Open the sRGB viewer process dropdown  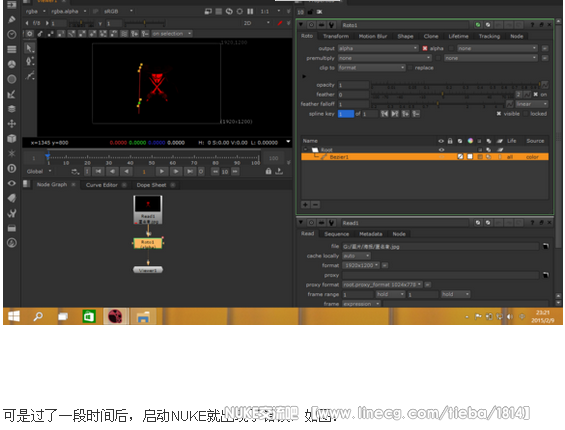click(x=118, y=12)
